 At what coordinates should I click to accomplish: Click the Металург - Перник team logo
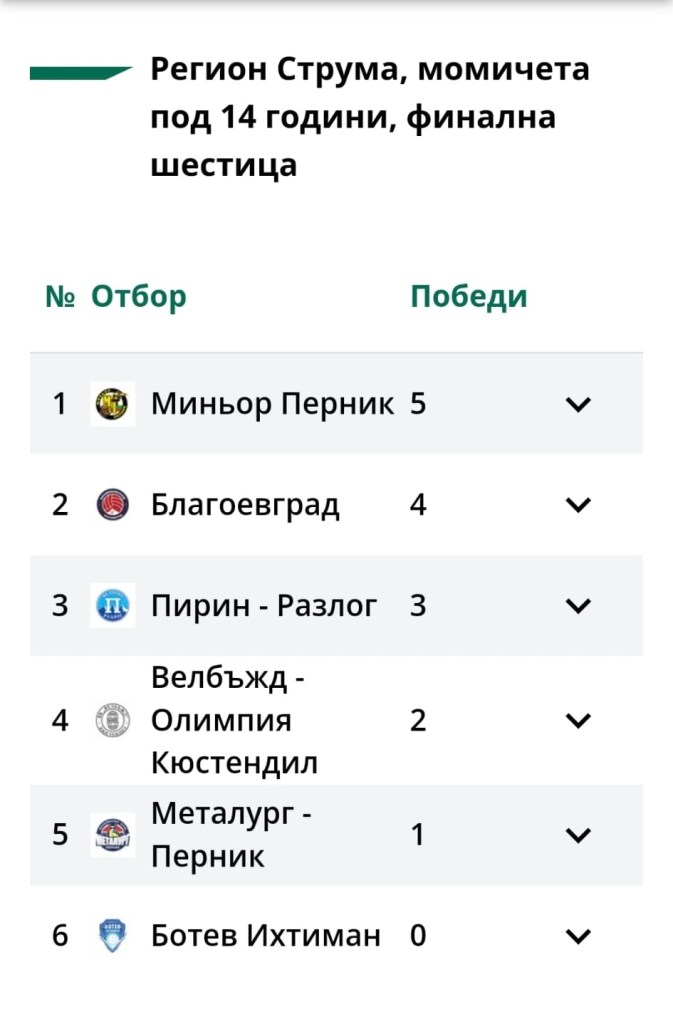(x=112, y=835)
